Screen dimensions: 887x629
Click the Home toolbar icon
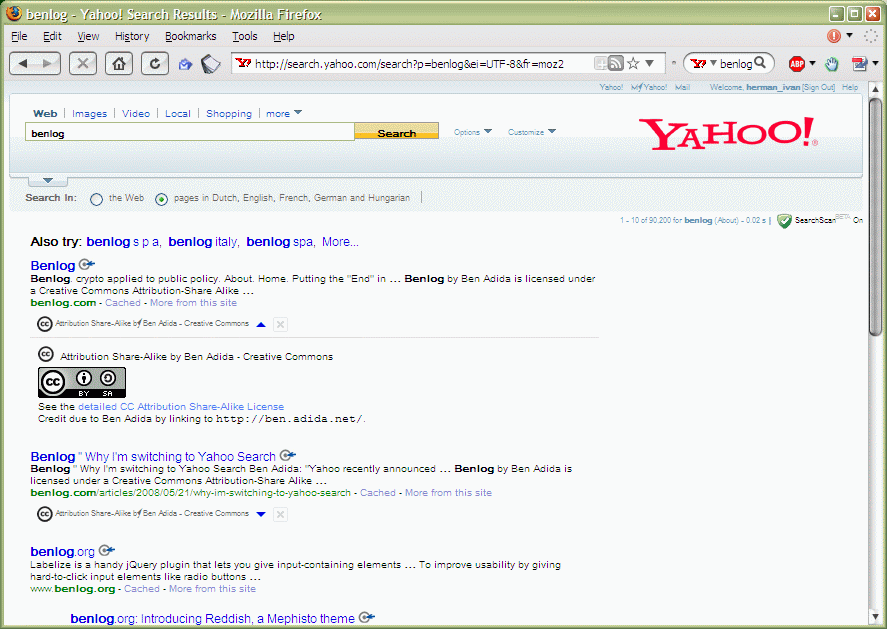click(x=119, y=63)
